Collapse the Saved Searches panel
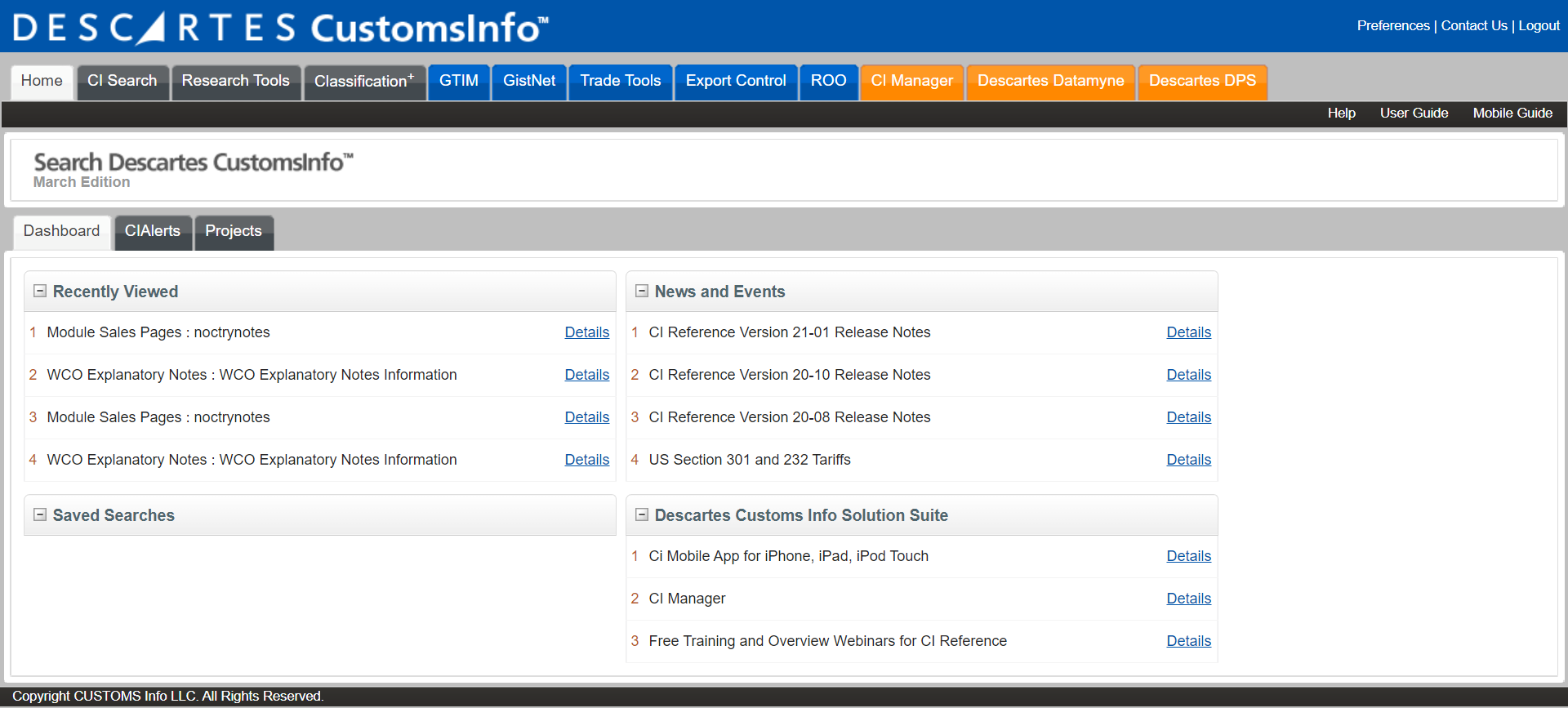This screenshot has height=708, width=1568. 39,514
